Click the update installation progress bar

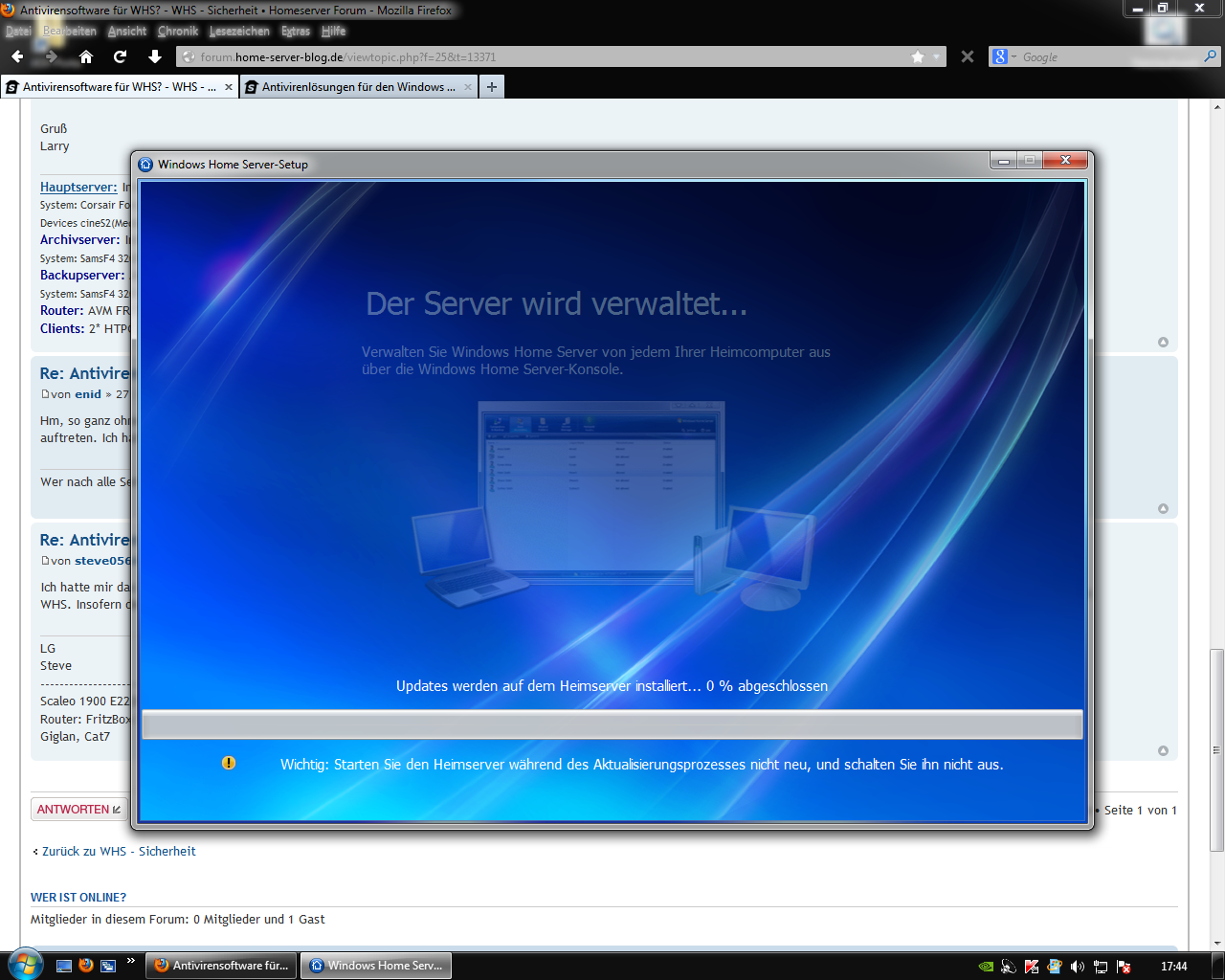click(x=612, y=724)
